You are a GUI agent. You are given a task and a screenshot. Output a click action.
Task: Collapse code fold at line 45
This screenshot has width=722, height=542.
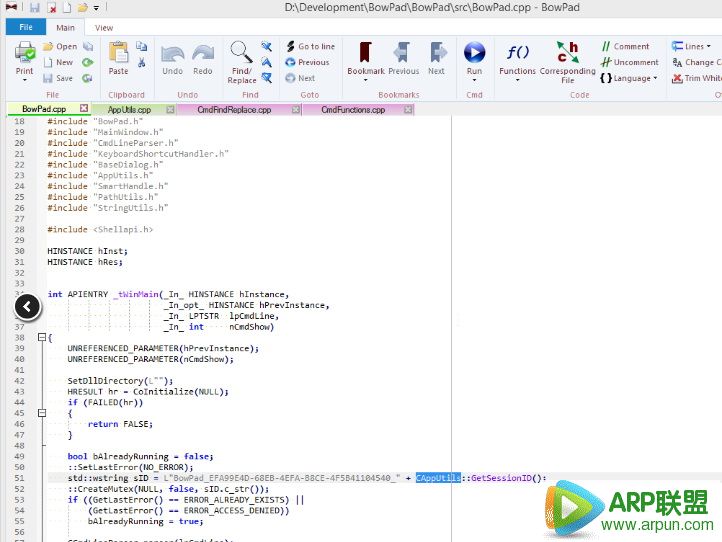(42, 413)
